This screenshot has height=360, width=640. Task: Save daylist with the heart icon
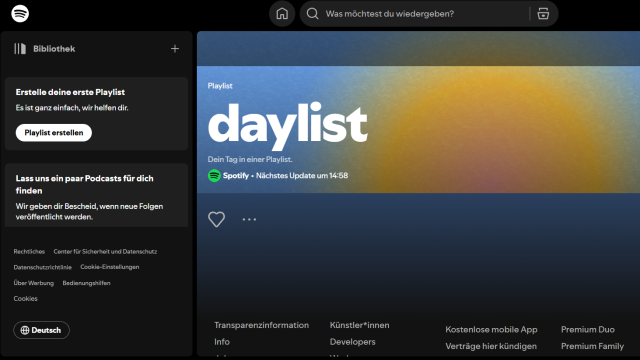(x=216, y=219)
